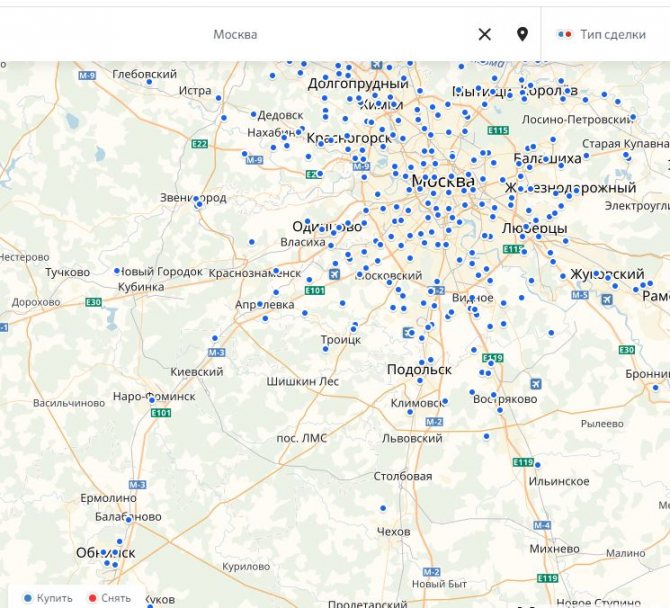Select the blue marker near Глебовский

pos(149,82)
